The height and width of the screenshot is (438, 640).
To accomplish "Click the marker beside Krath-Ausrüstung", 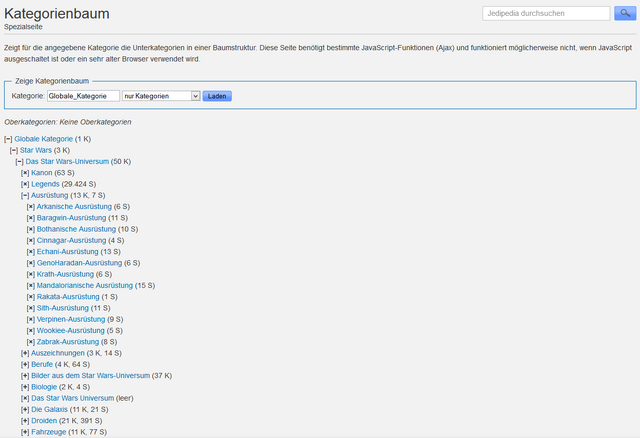I will (31, 274).
